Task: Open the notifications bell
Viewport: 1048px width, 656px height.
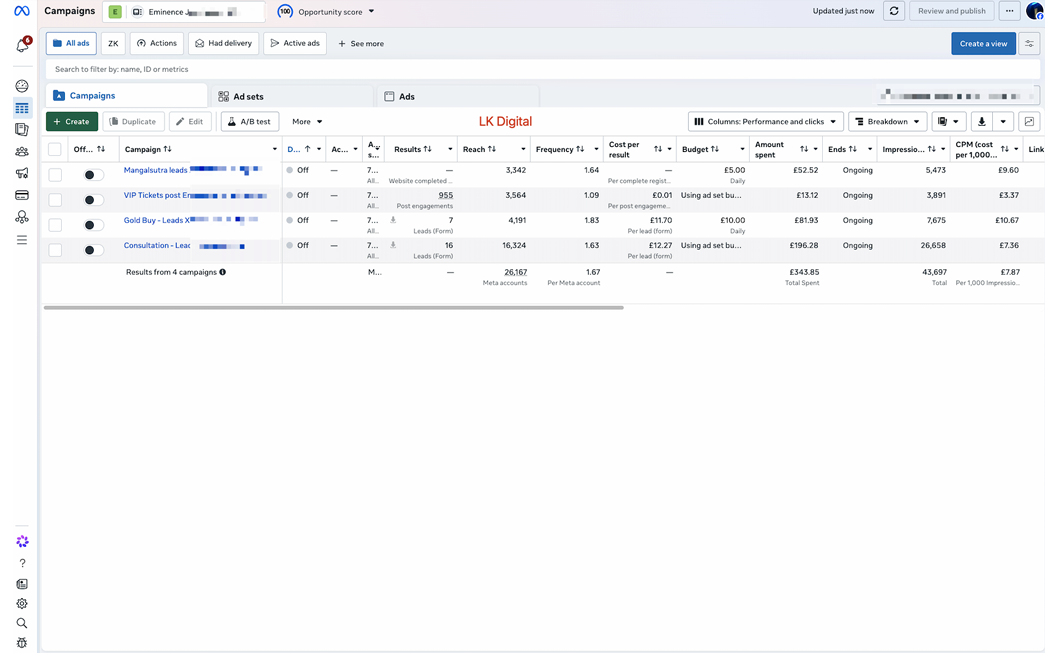Action: pyautogui.click(x=22, y=45)
